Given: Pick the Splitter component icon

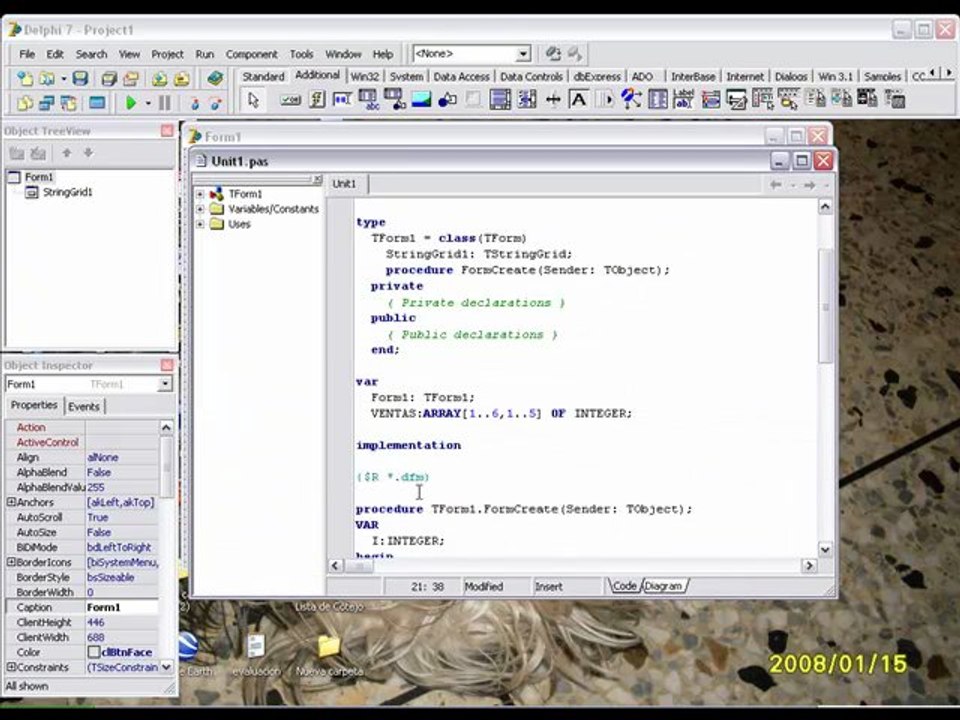Looking at the screenshot, I should pyautogui.click(x=553, y=99).
